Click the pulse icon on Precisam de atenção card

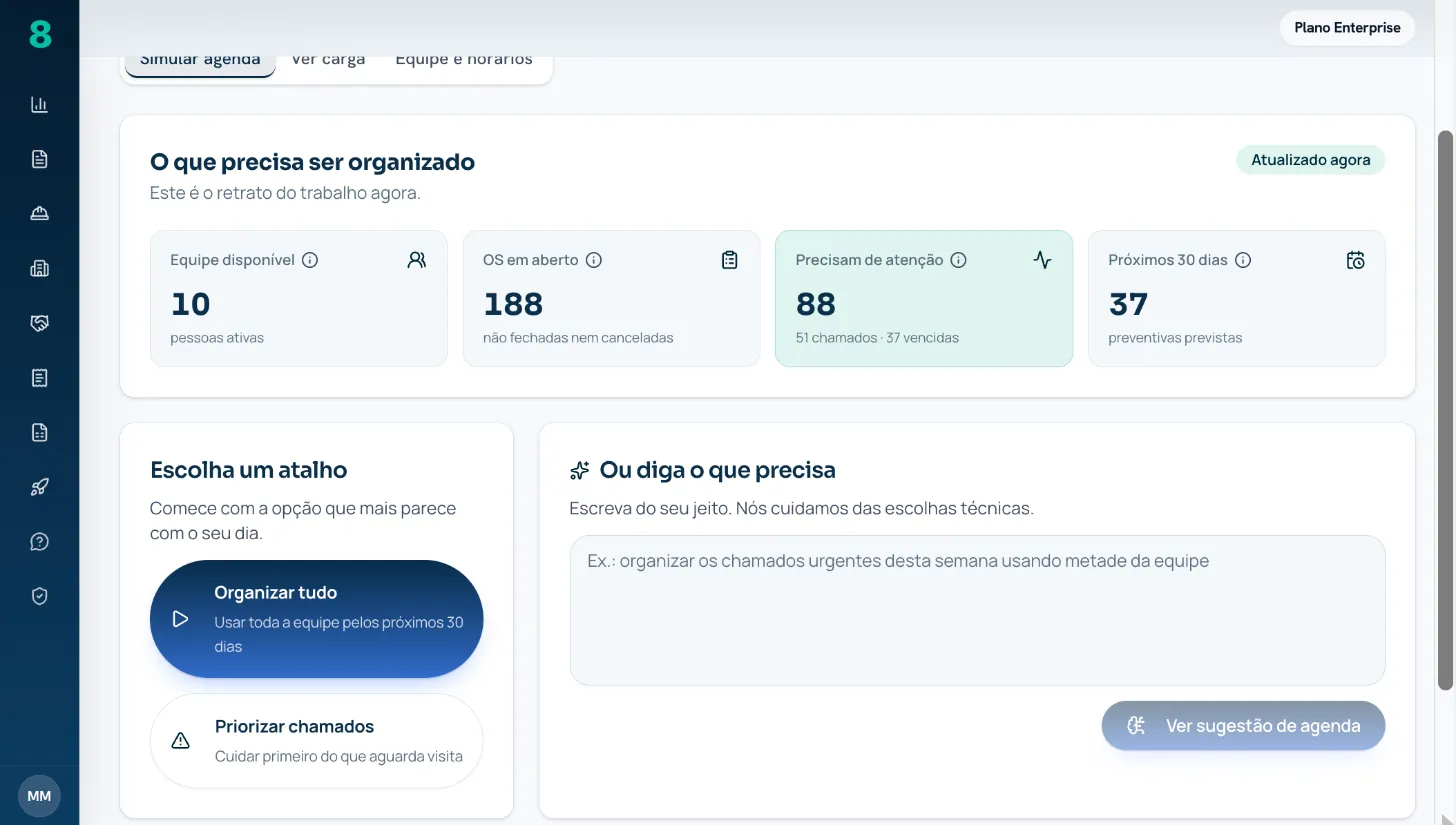coord(1042,260)
